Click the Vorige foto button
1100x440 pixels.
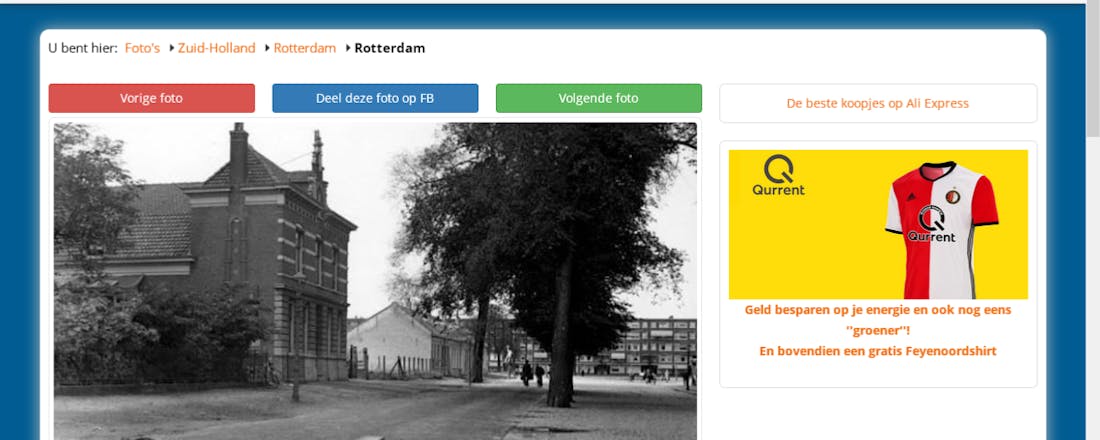click(x=152, y=98)
